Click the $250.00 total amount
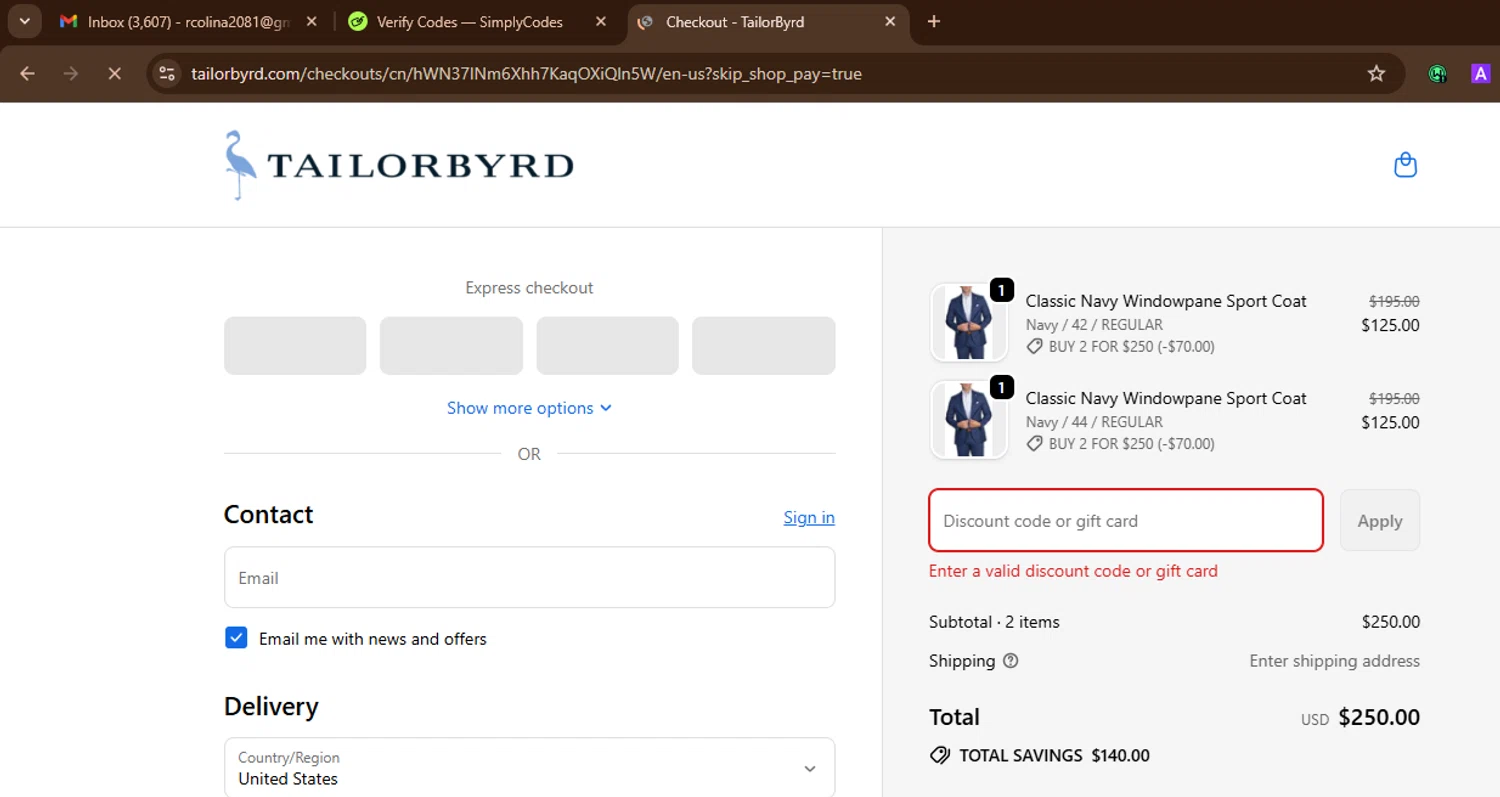 (x=1379, y=717)
